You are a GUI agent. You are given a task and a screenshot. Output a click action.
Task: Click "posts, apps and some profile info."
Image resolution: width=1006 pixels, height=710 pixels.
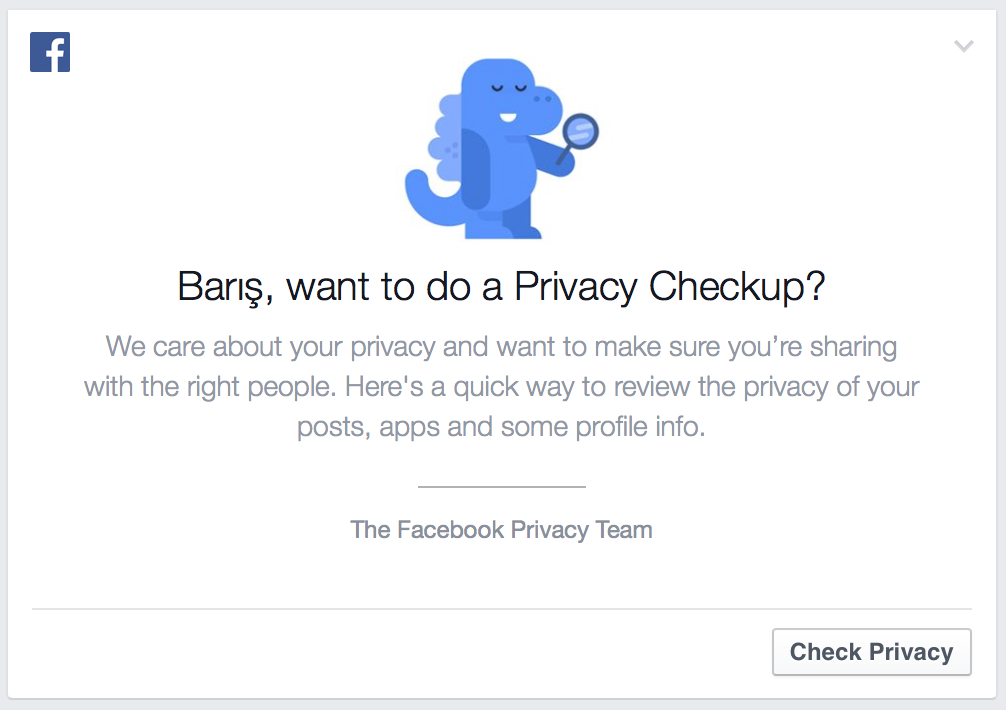pos(501,427)
